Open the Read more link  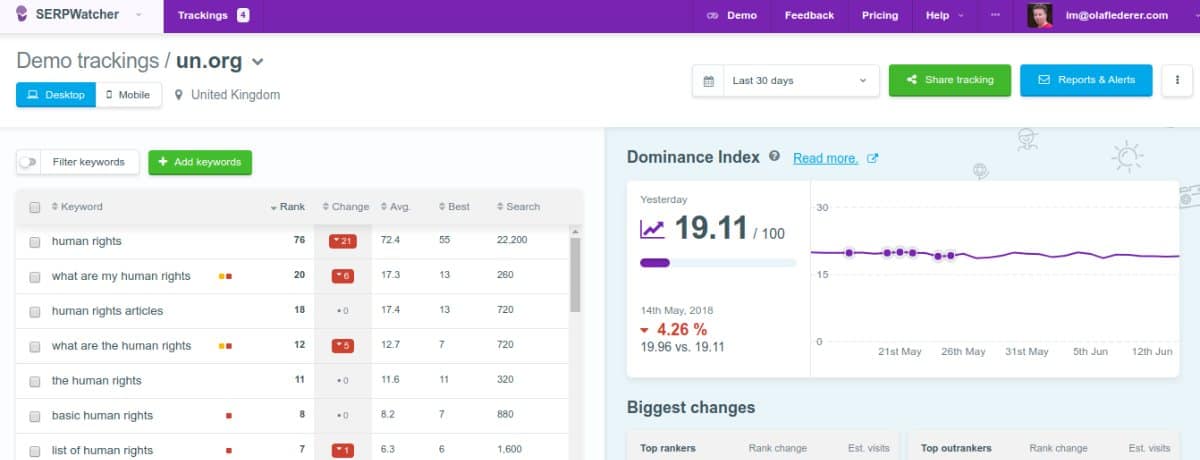point(825,158)
